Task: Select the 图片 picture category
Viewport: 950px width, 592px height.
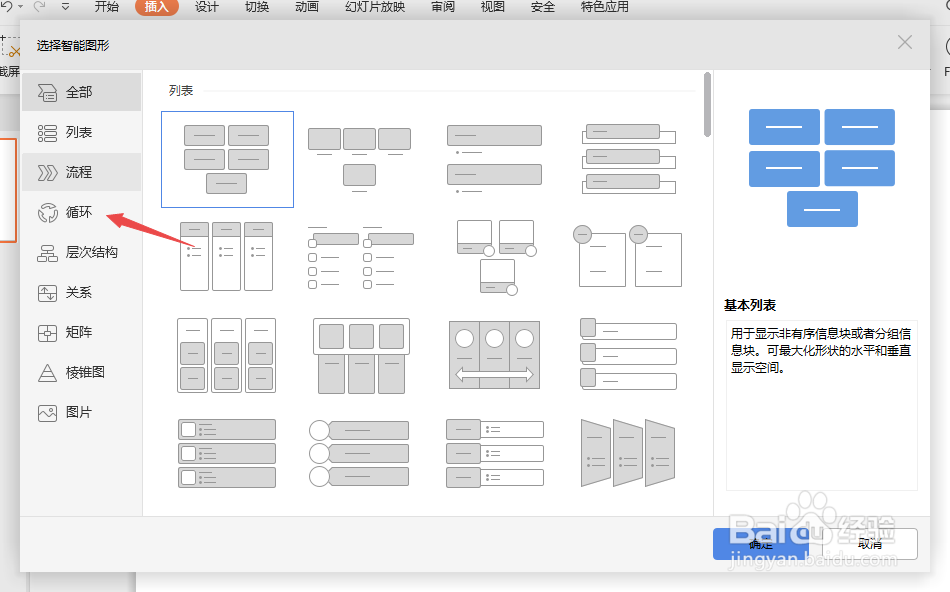Action: (81, 412)
